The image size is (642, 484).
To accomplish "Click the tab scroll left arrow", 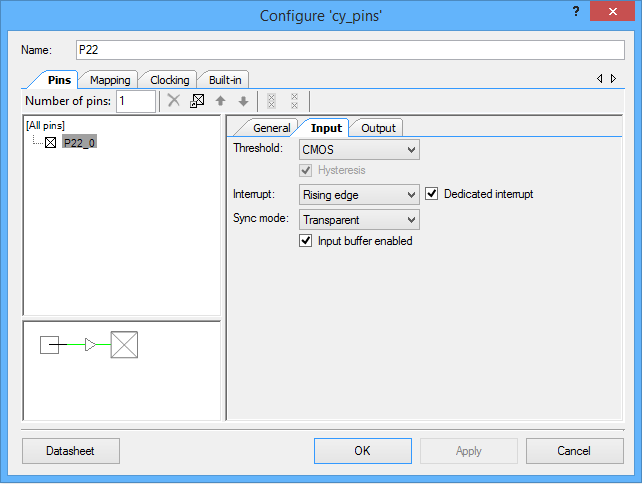I will (x=599, y=78).
